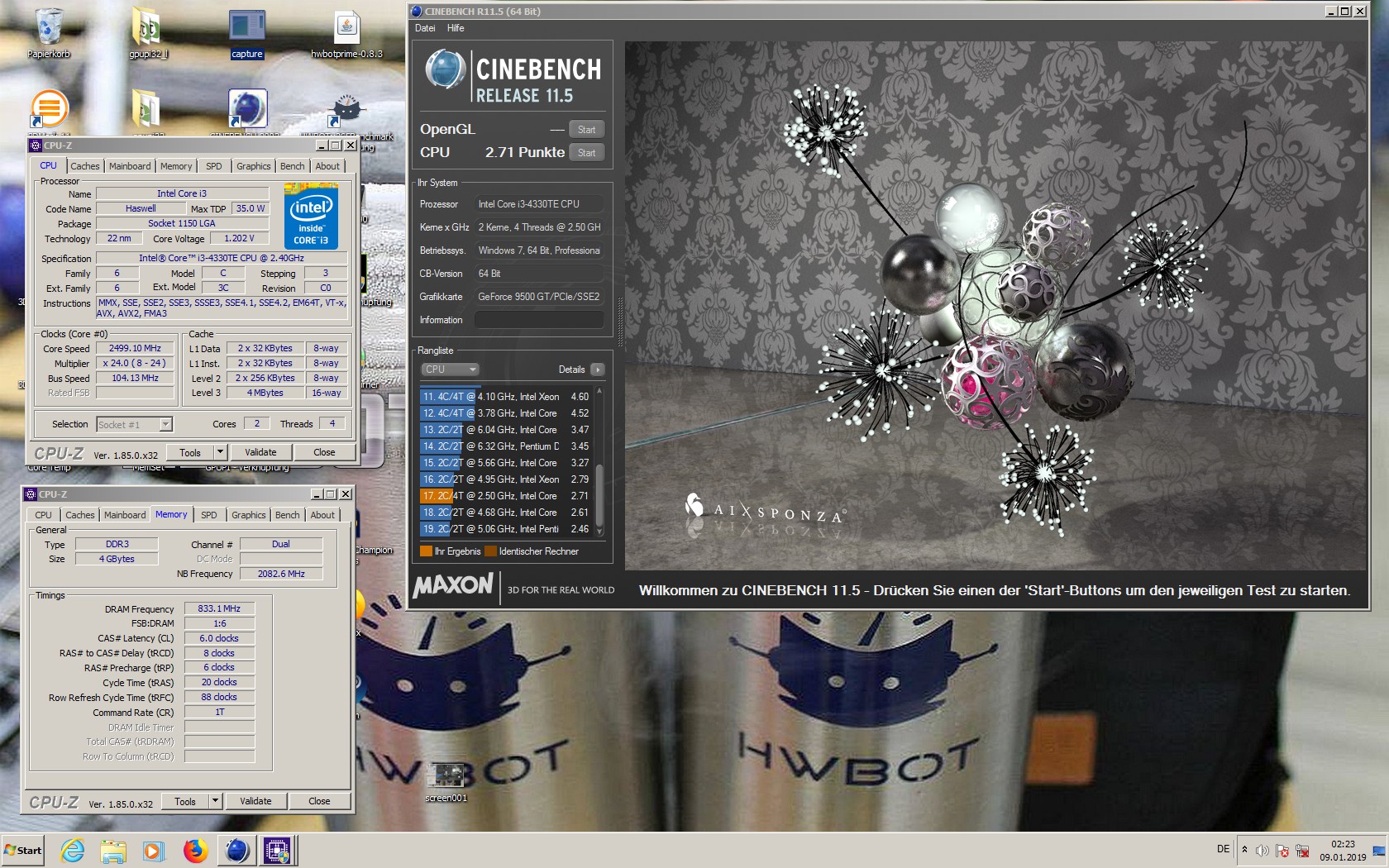Click Validate in bottom CPU-Z window
The height and width of the screenshot is (868, 1389).
[255, 801]
